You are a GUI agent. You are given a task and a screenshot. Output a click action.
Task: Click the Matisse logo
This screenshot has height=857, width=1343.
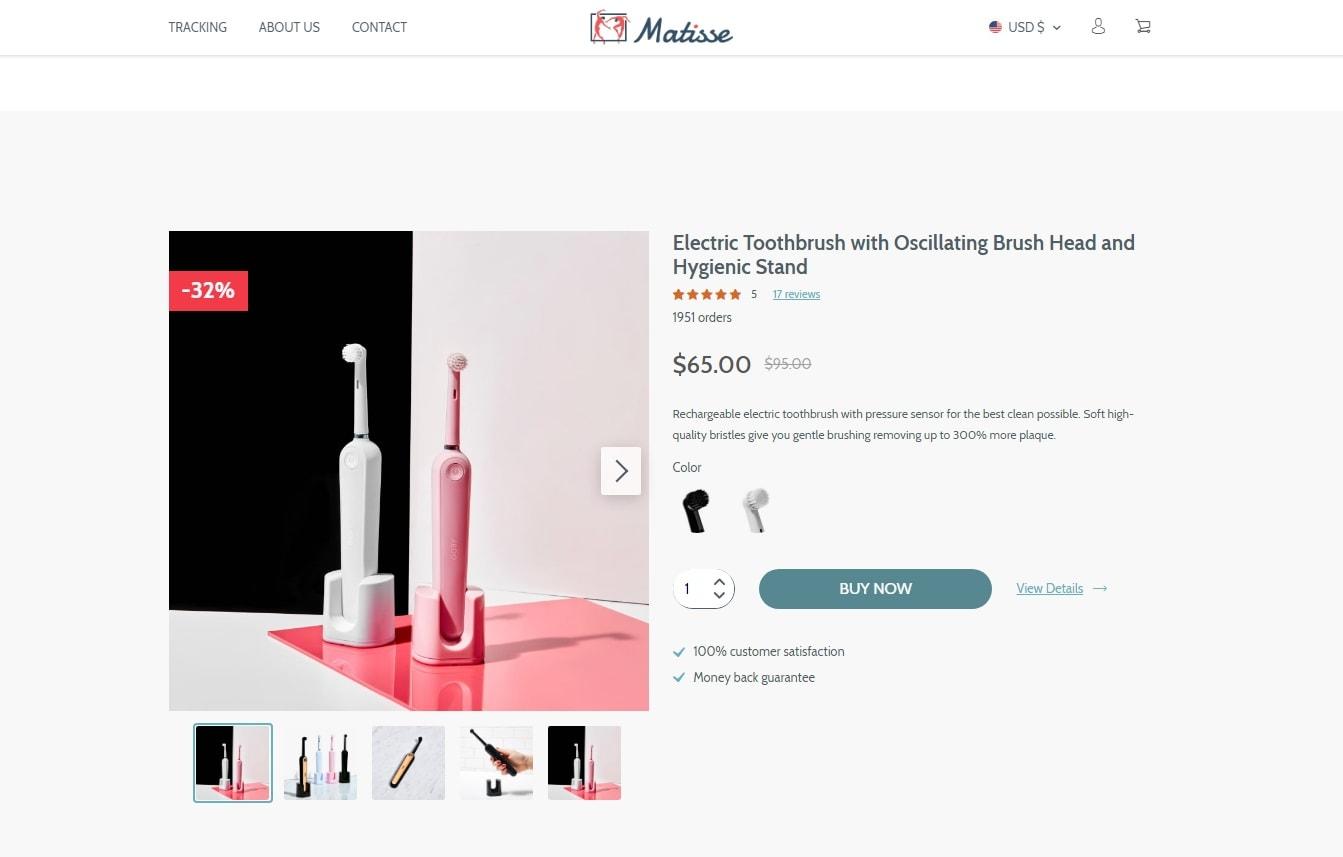click(661, 28)
